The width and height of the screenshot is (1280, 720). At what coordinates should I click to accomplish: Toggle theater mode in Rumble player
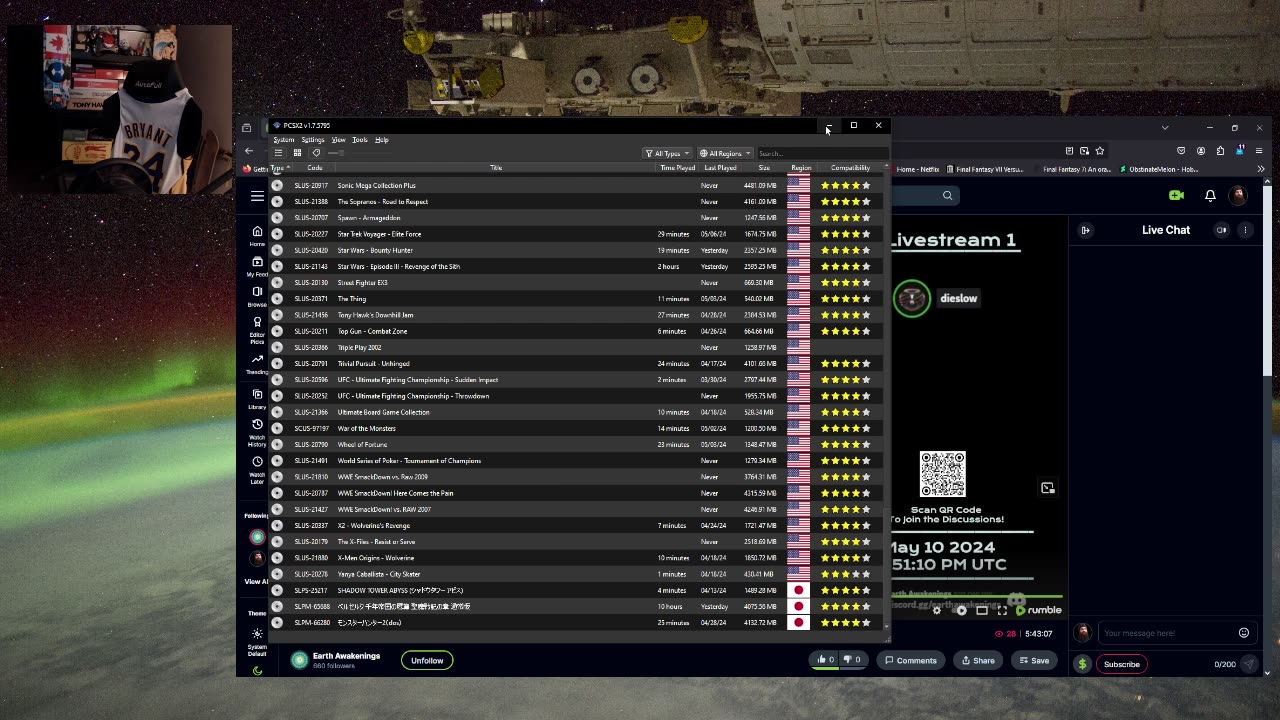pyautogui.click(x=982, y=610)
